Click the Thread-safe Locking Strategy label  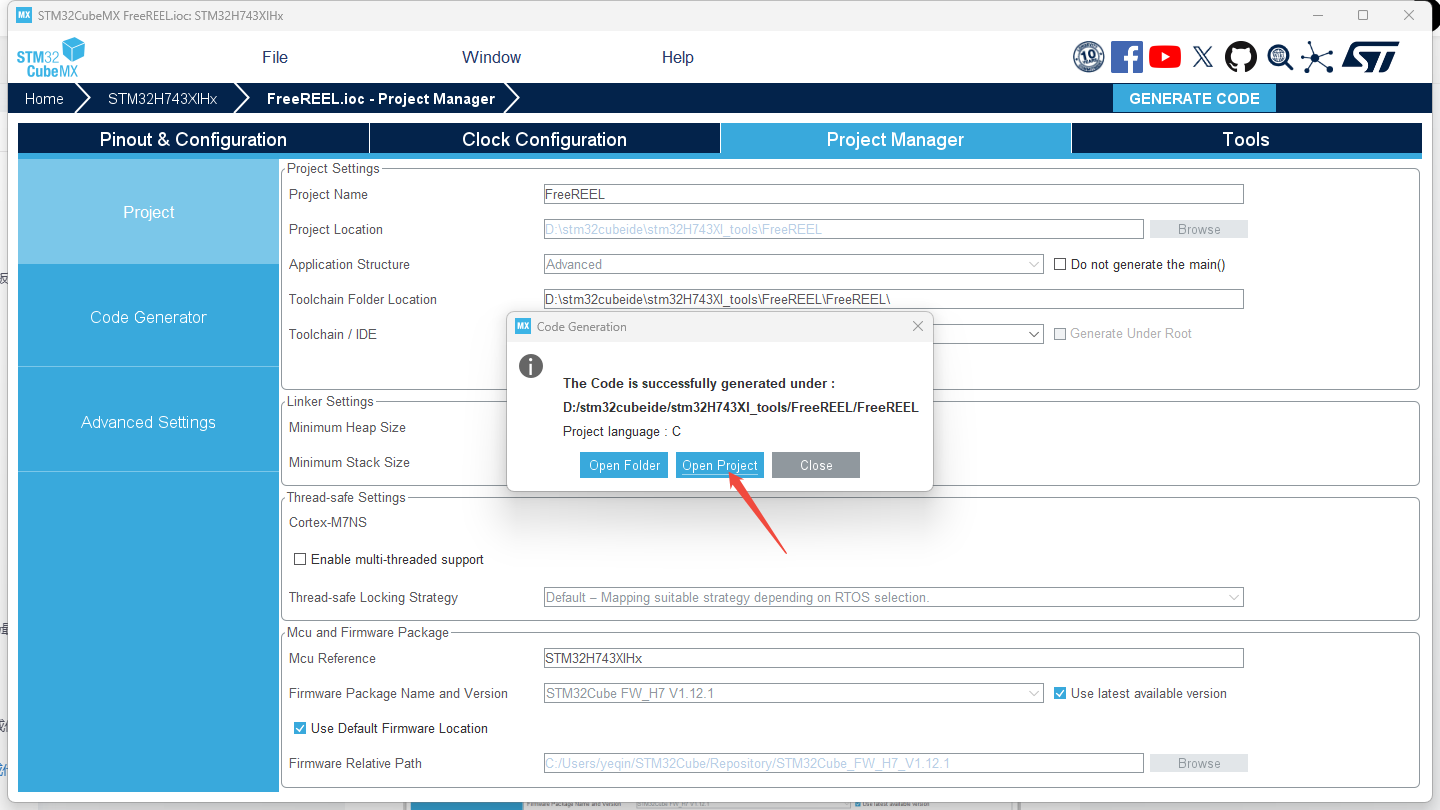pos(373,597)
